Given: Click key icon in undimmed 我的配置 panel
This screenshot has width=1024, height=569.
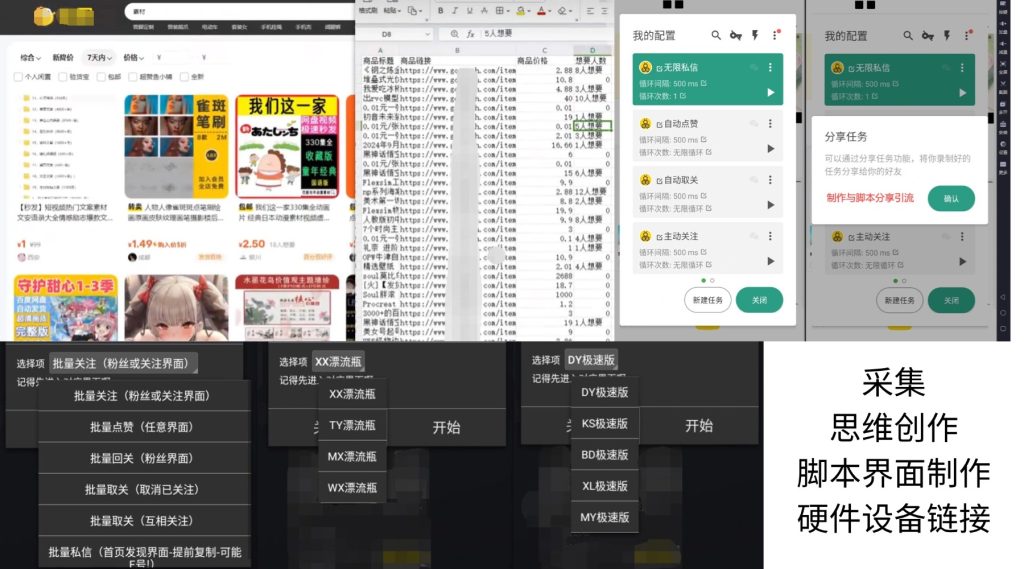Looking at the screenshot, I should tap(736, 35).
